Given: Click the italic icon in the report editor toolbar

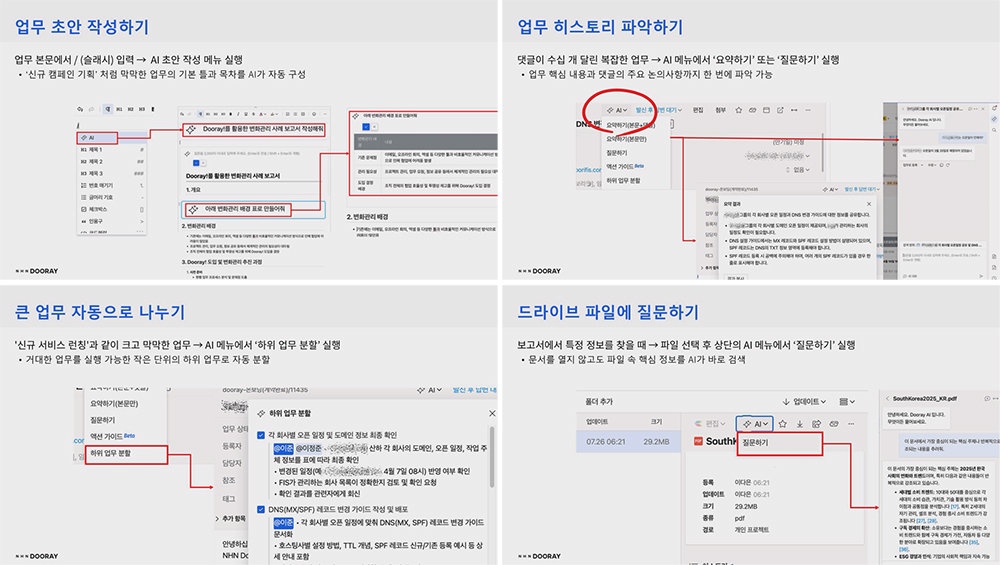Looking at the screenshot, I should click(237, 114).
